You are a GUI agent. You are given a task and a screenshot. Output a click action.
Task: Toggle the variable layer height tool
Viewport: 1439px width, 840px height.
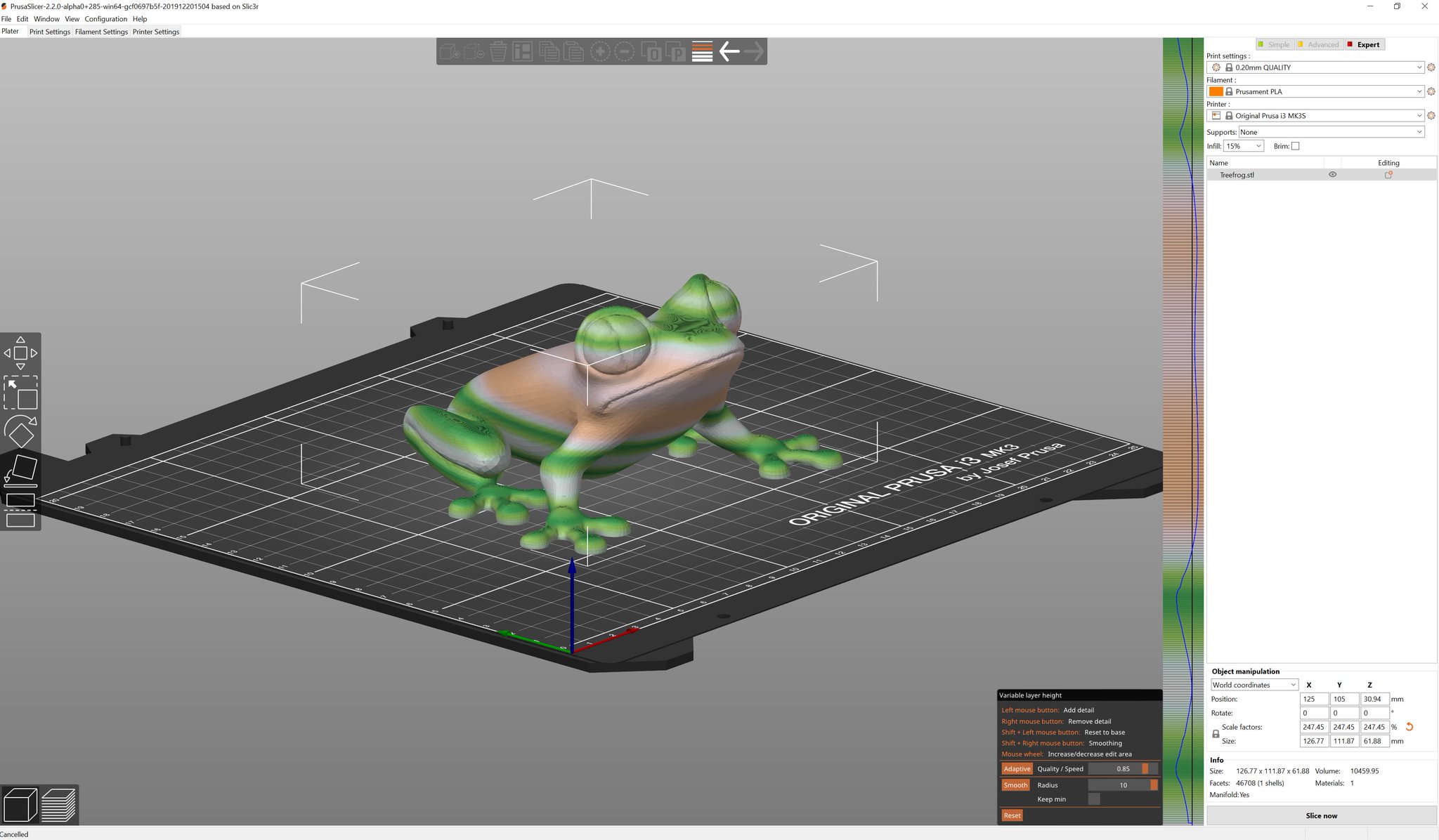(x=702, y=51)
